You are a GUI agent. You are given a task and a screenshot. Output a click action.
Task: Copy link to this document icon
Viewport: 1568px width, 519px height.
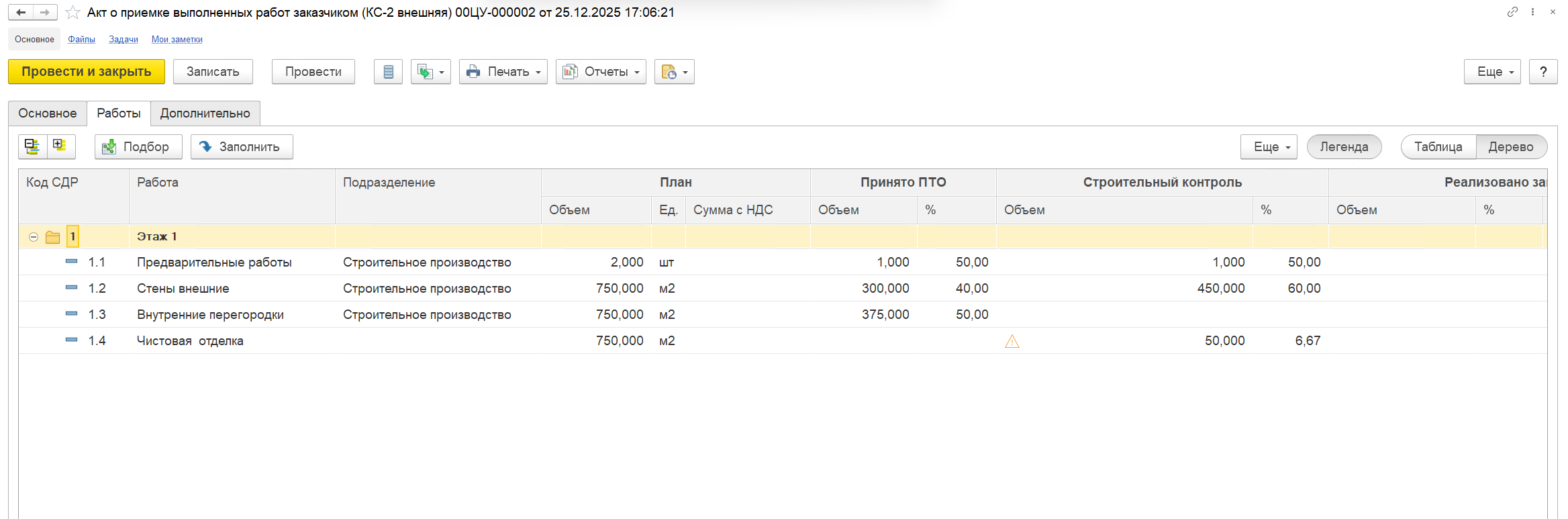[1512, 12]
